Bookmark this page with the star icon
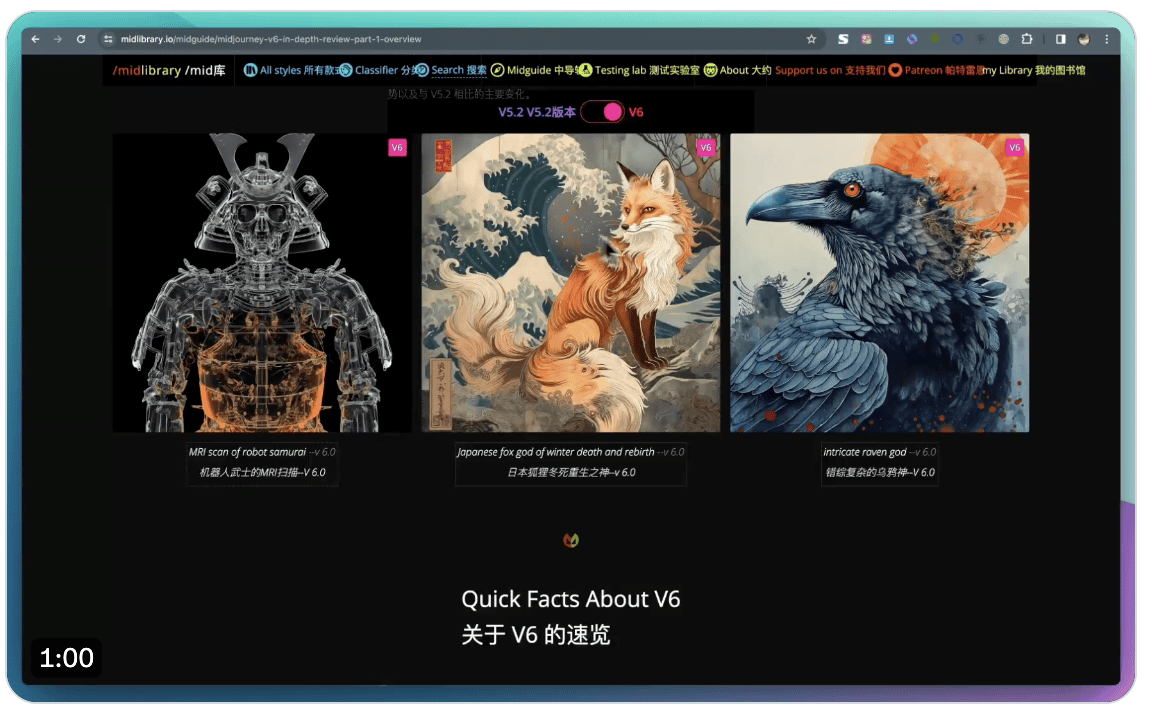This screenshot has height=714, width=1152. click(811, 39)
